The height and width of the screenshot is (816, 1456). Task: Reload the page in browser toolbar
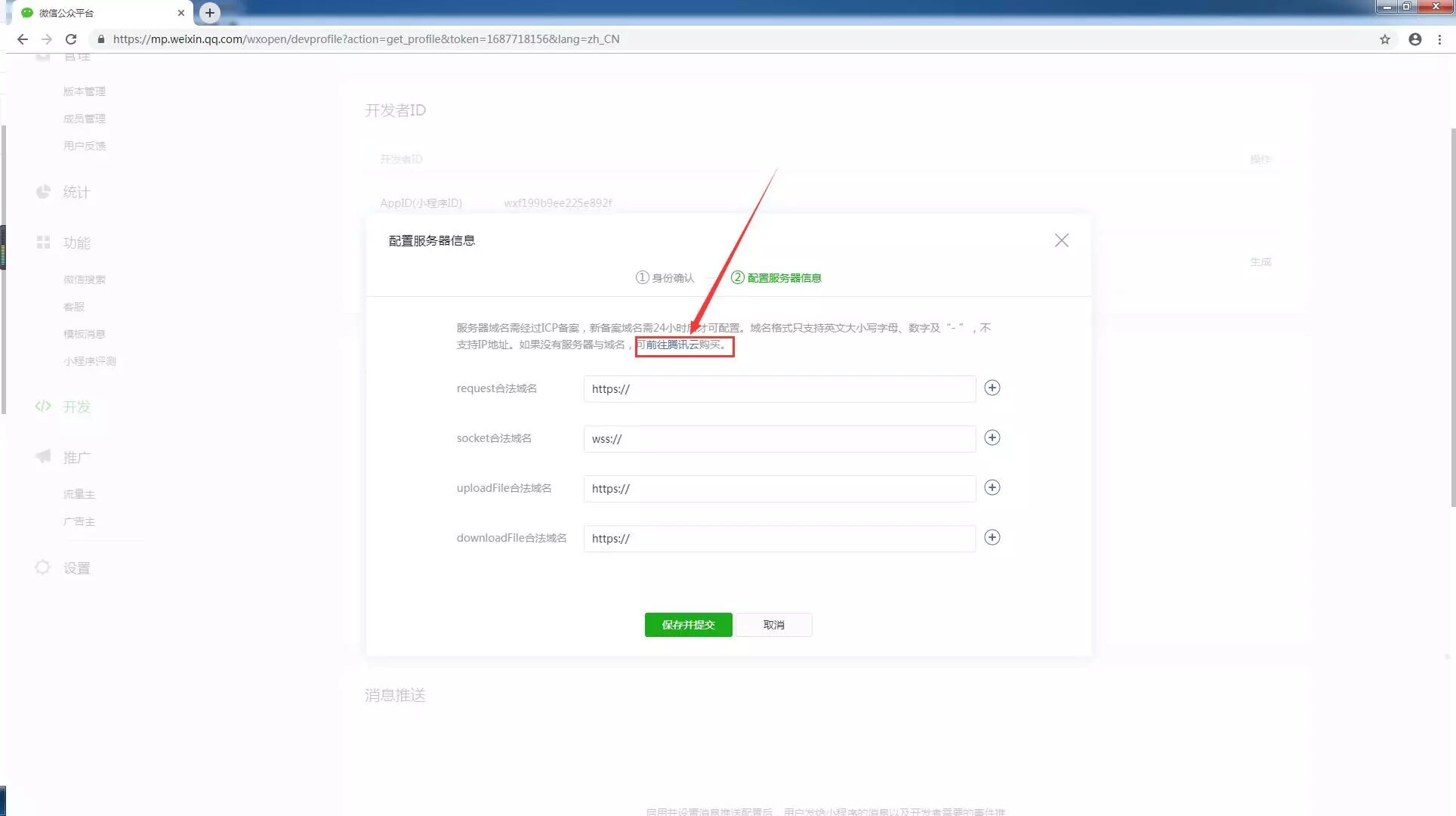tap(71, 39)
